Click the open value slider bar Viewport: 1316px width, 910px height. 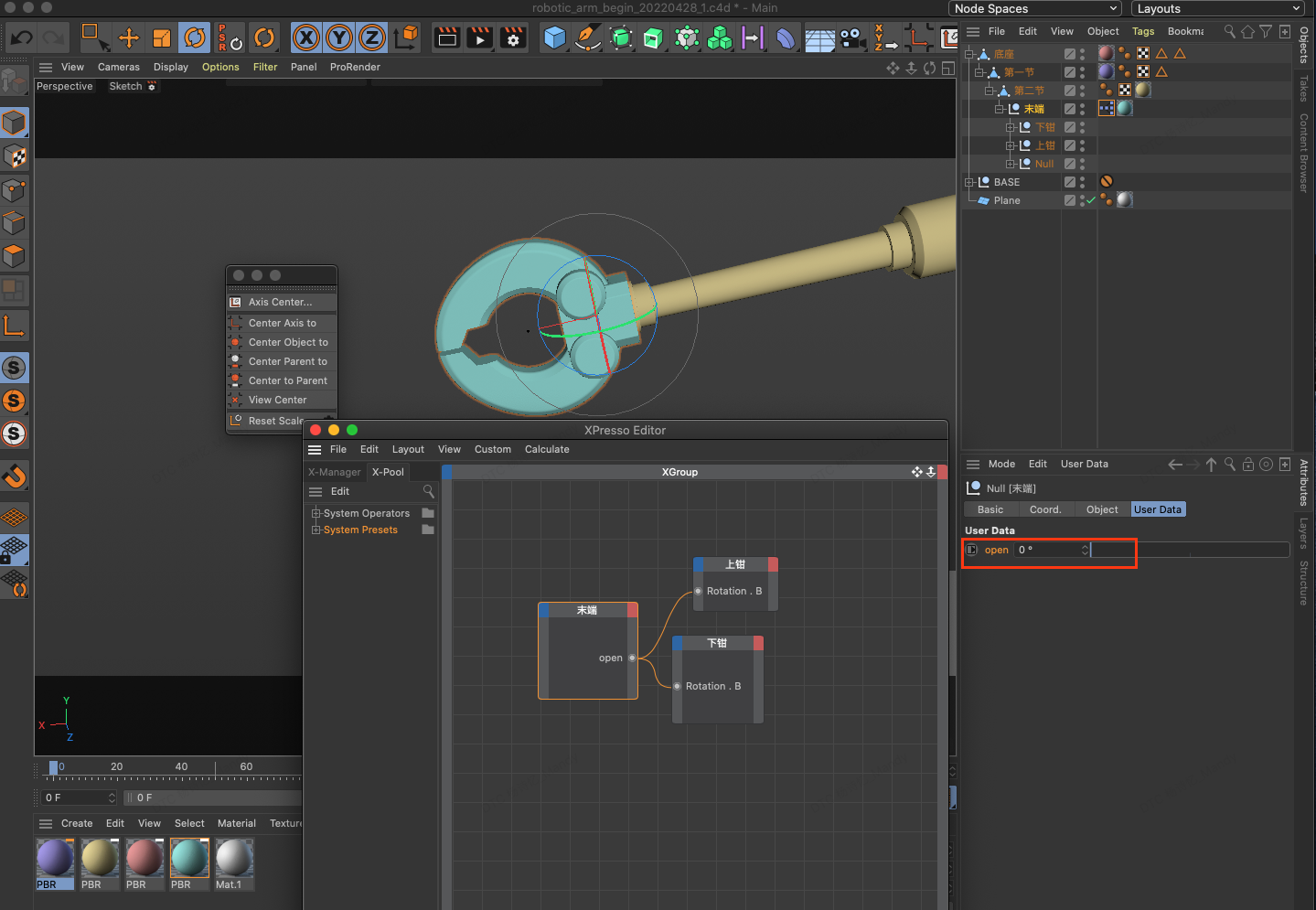(1191, 550)
